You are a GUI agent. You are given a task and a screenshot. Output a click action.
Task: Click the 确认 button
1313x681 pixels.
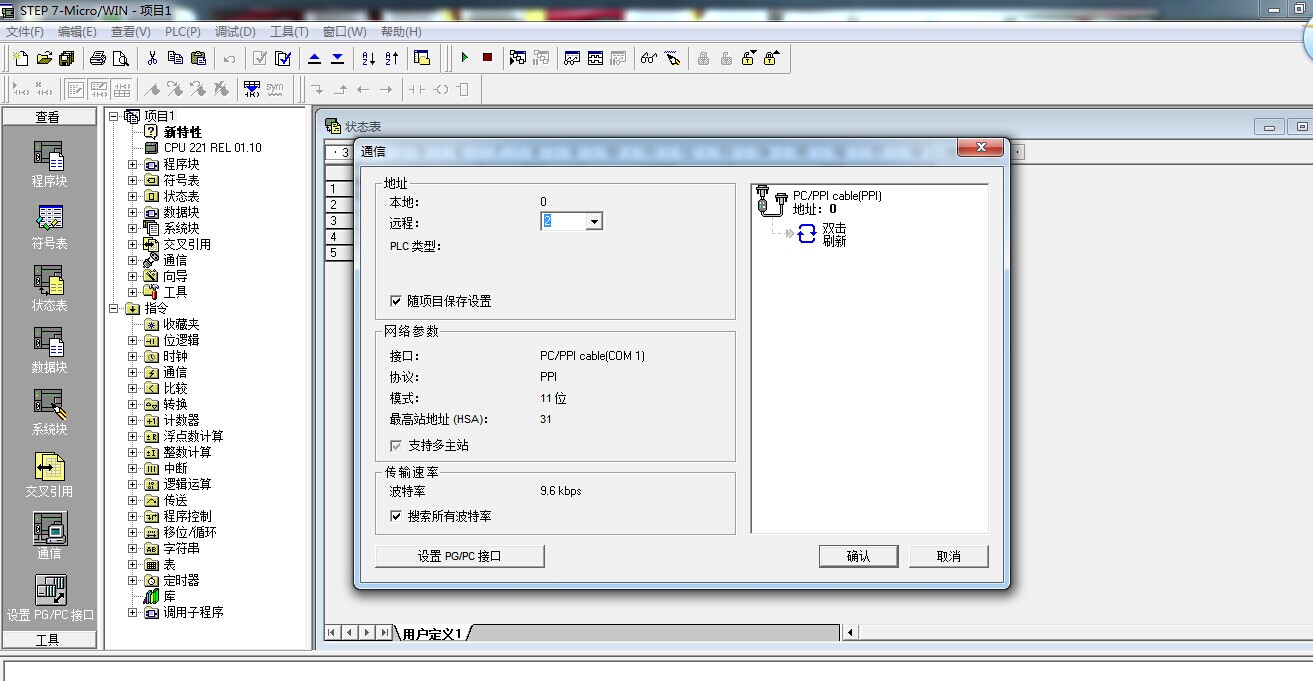click(857, 556)
